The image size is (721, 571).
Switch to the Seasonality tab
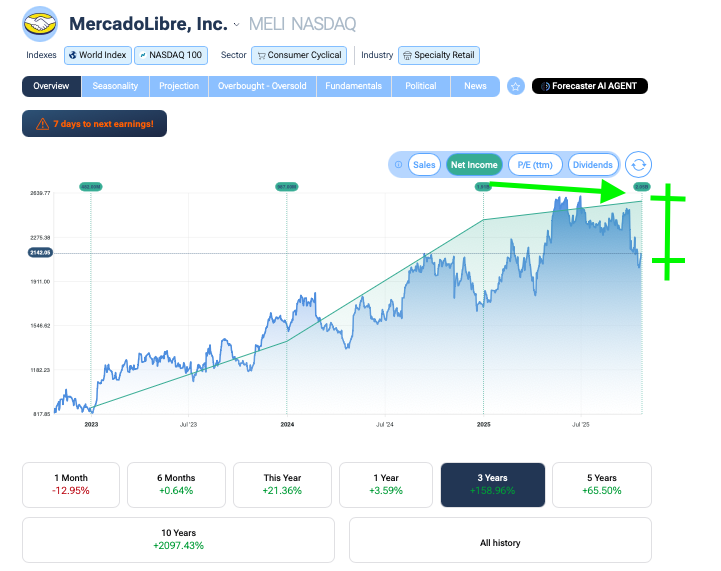(x=115, y=87)
